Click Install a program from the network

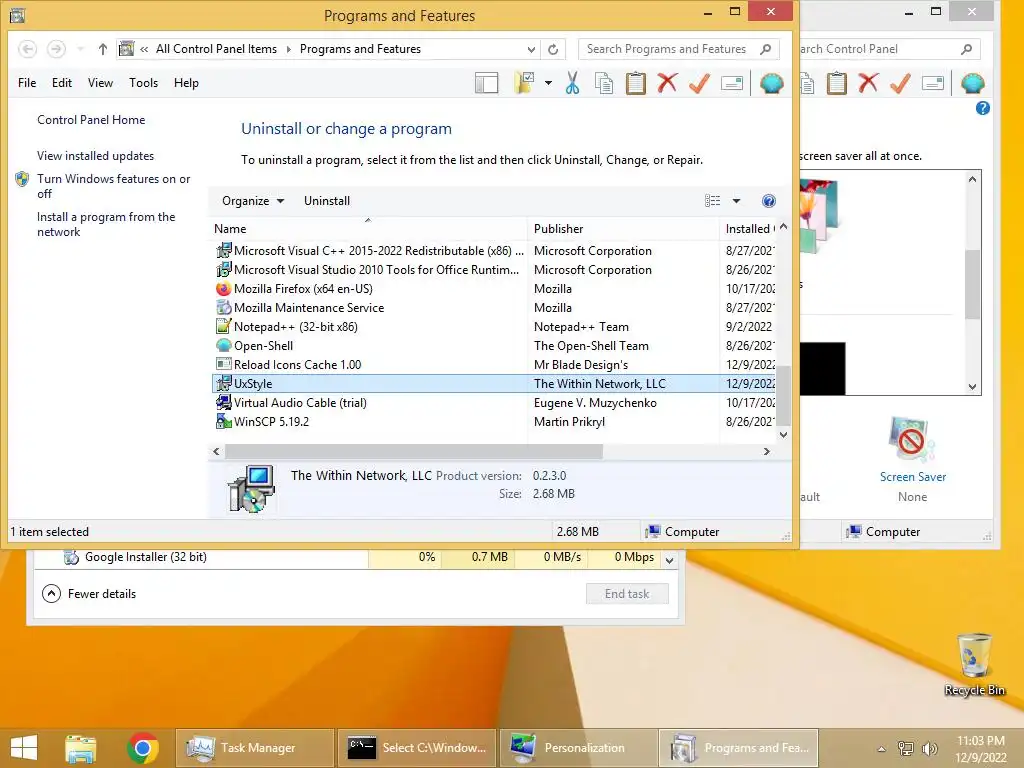(x=106, y=224)
